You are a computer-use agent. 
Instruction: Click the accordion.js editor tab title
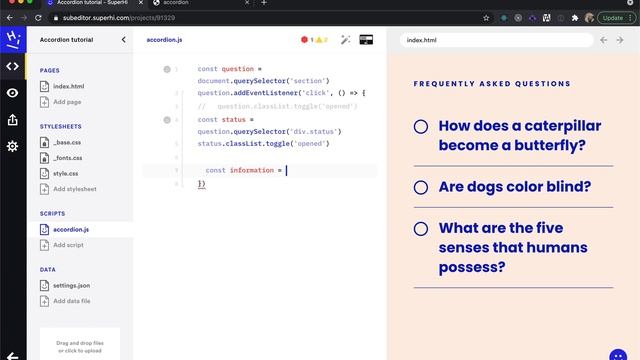164,40
